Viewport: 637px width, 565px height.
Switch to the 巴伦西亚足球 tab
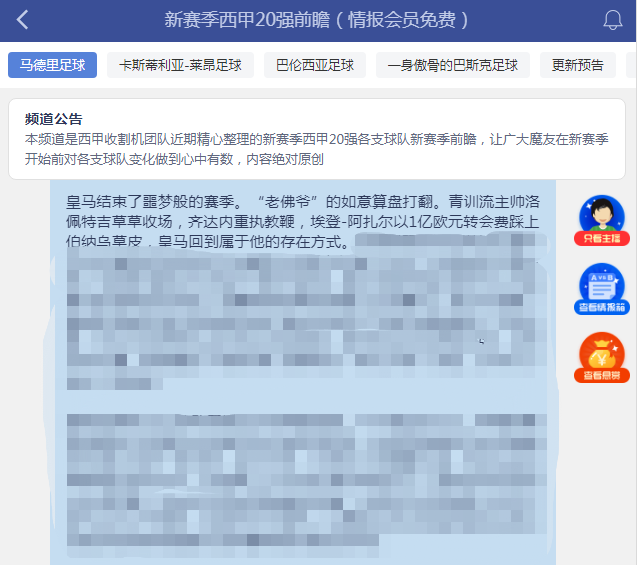click(315, 66)
